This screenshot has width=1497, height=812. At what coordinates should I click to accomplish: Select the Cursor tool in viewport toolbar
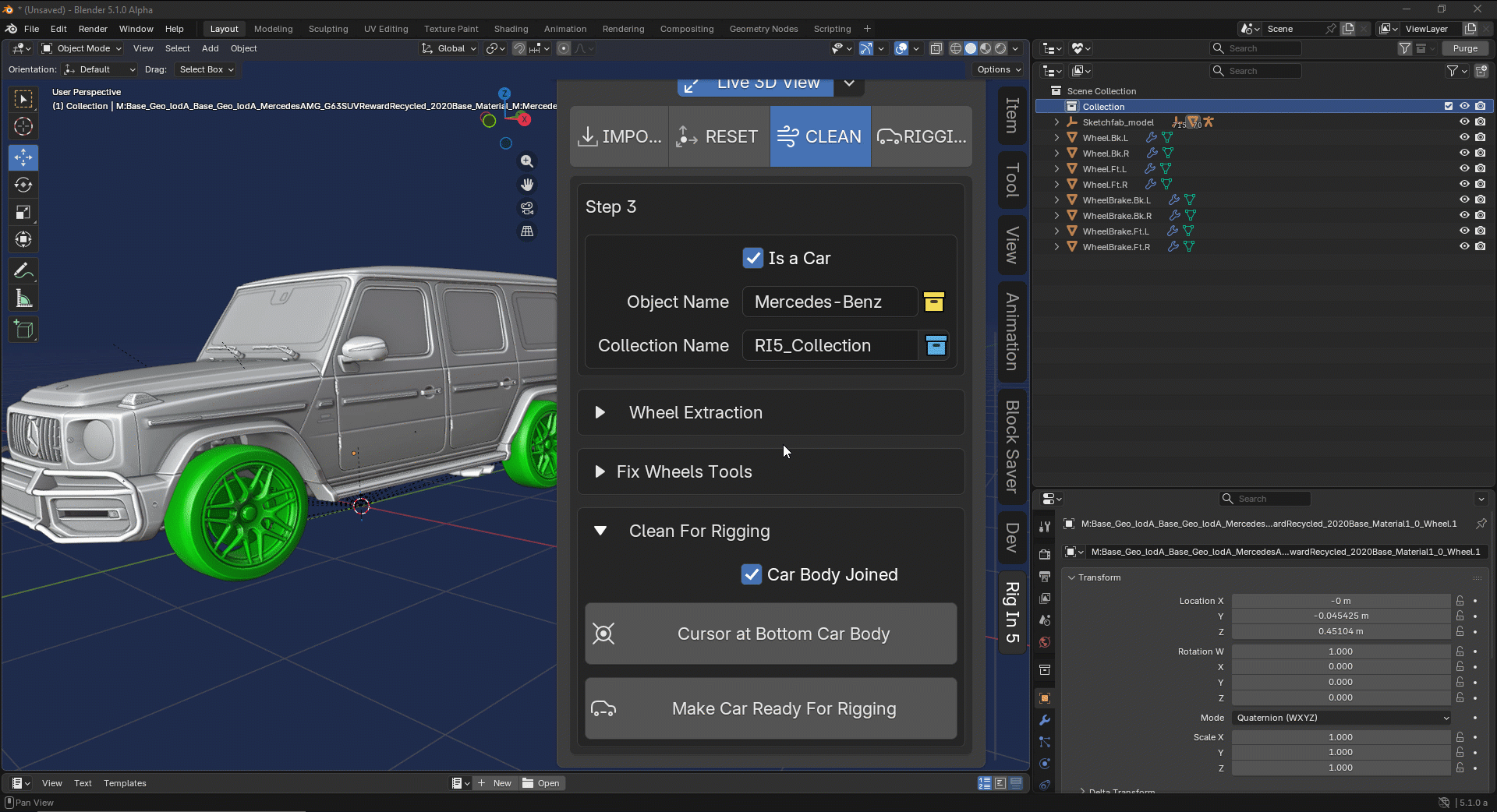click(x=23, y=126)
